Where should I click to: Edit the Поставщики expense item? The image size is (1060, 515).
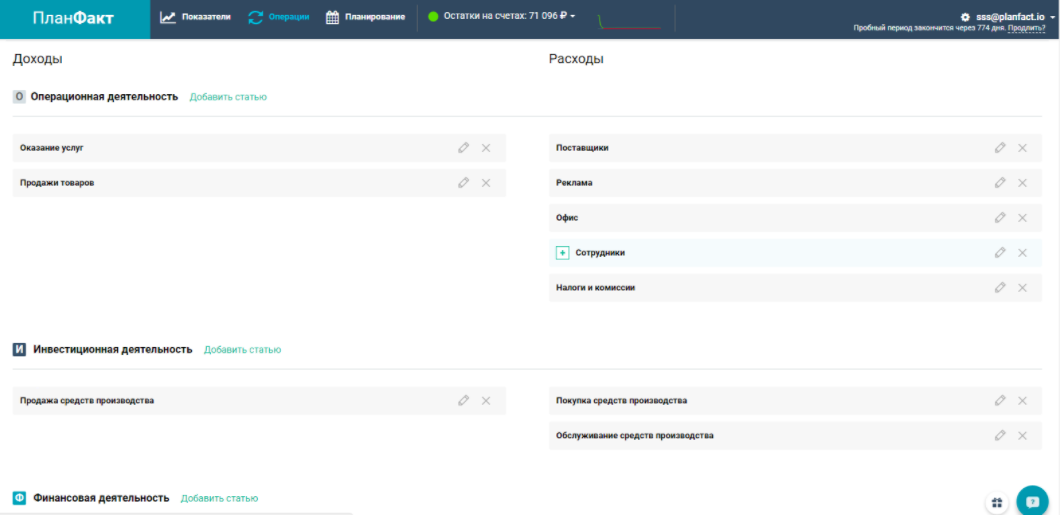point(999,148)
